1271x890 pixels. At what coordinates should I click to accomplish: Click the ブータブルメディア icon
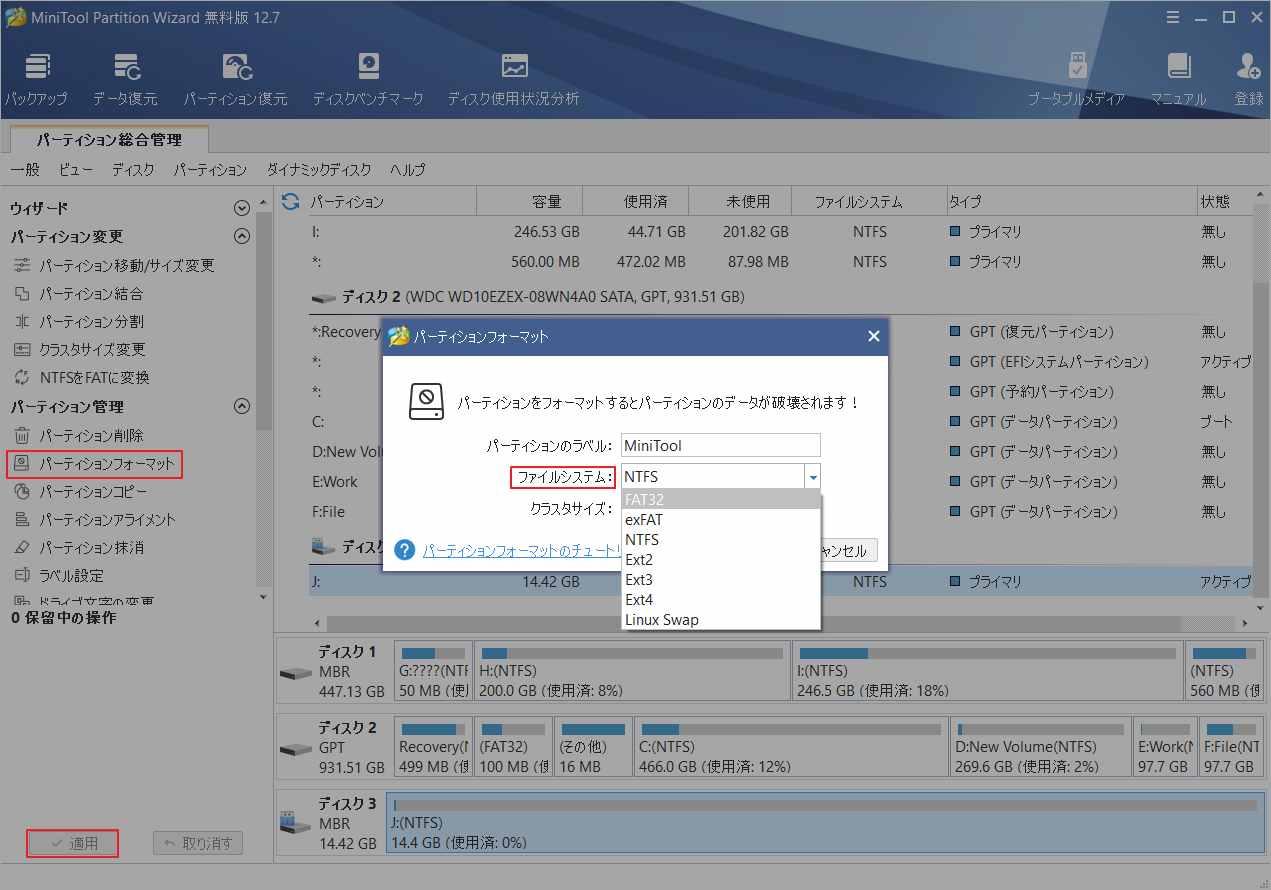pyautogui.click(x=1078, y=77)
